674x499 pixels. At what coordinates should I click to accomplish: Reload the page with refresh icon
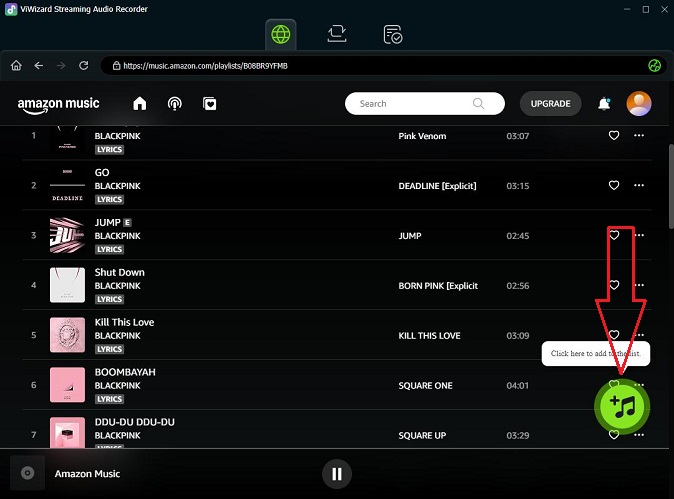click(83, 65)
